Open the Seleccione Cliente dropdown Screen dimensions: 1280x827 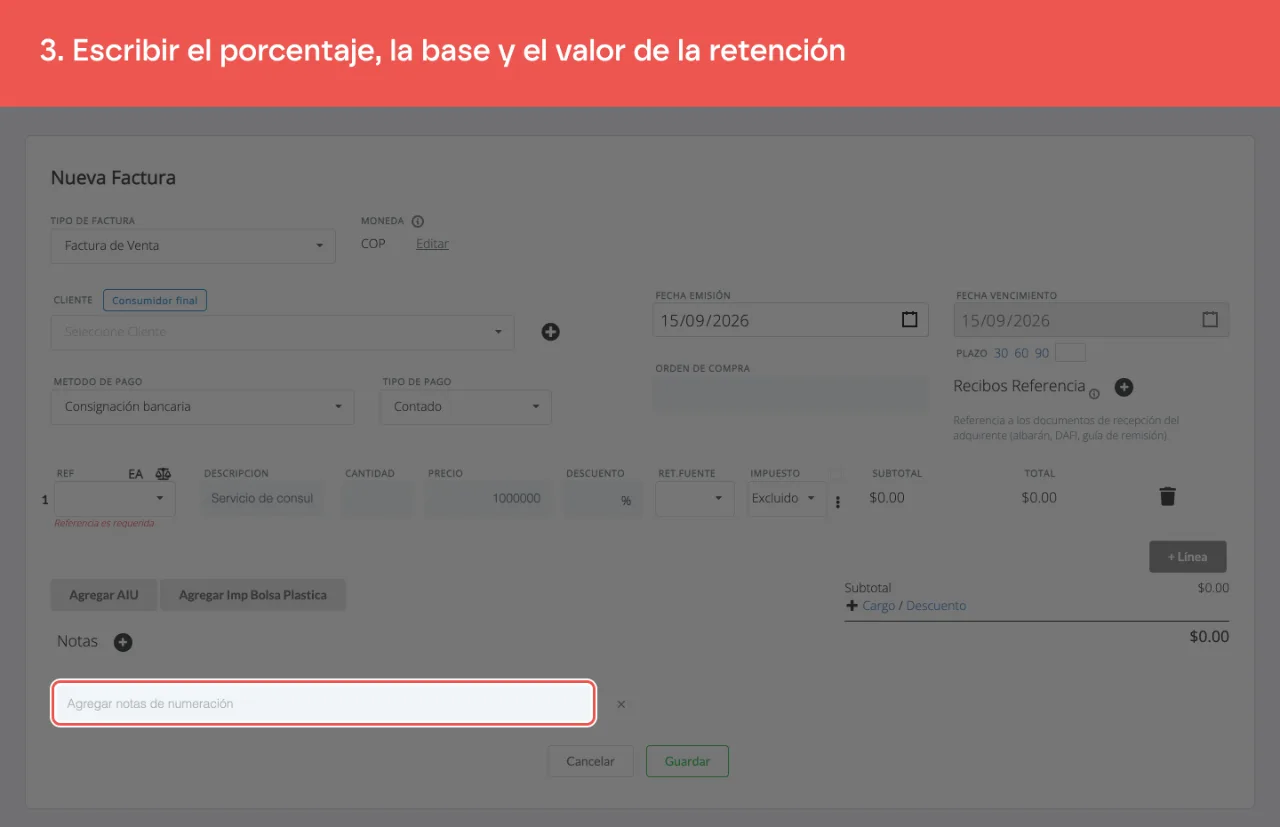point(282,332)
